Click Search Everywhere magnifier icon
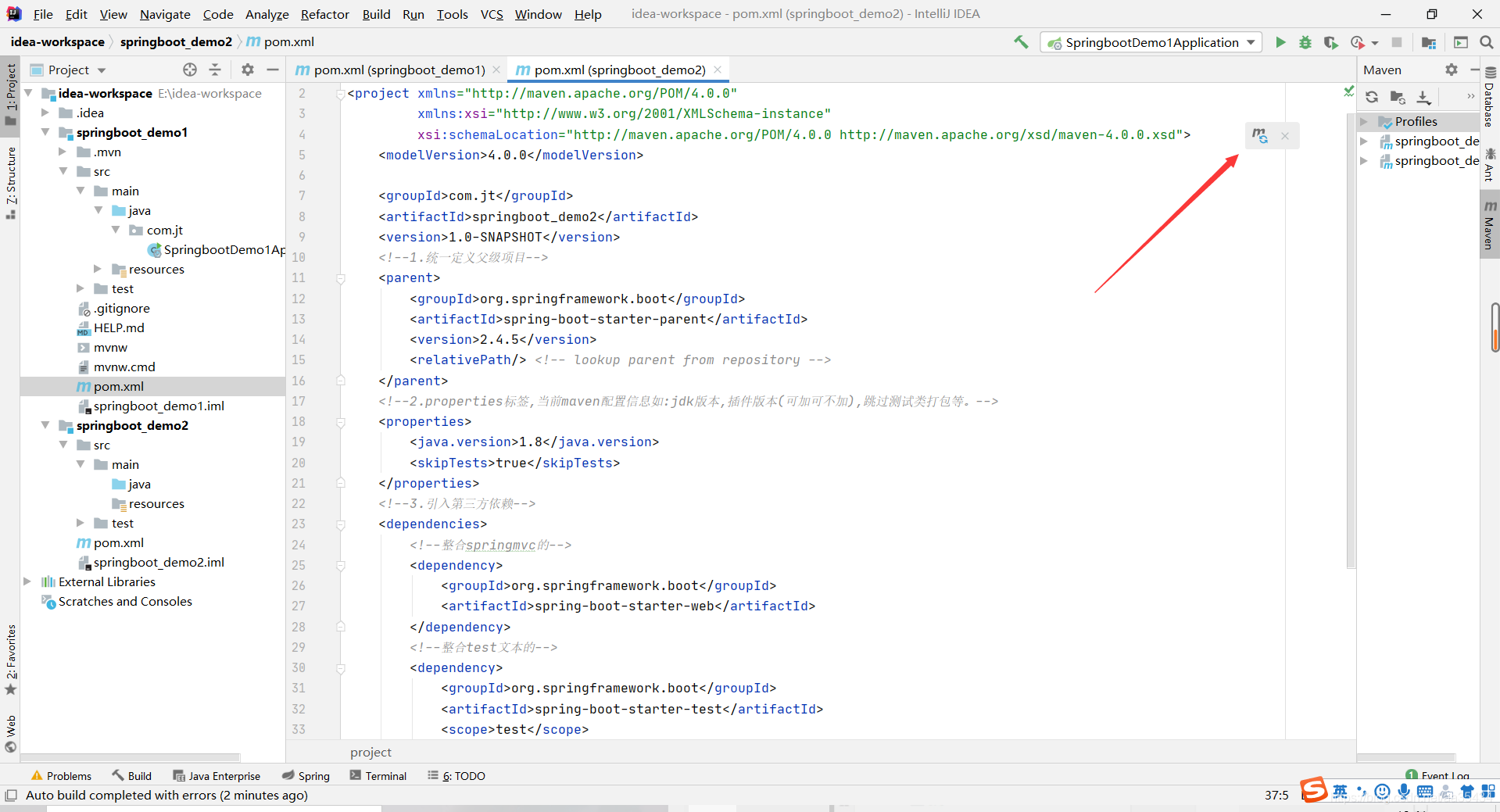The width and height of the screenshot is (1500, 812). 1487,42
